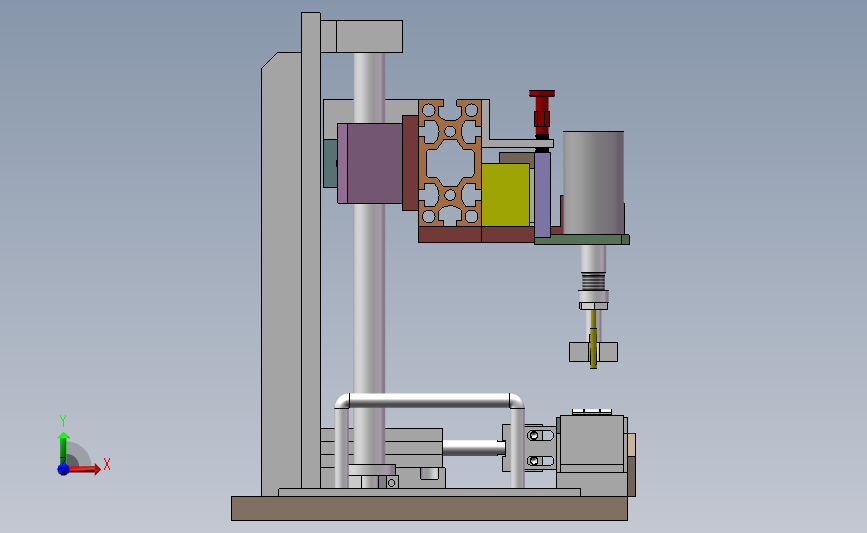Click the X axis label of the triad

(x=107, y=464)
